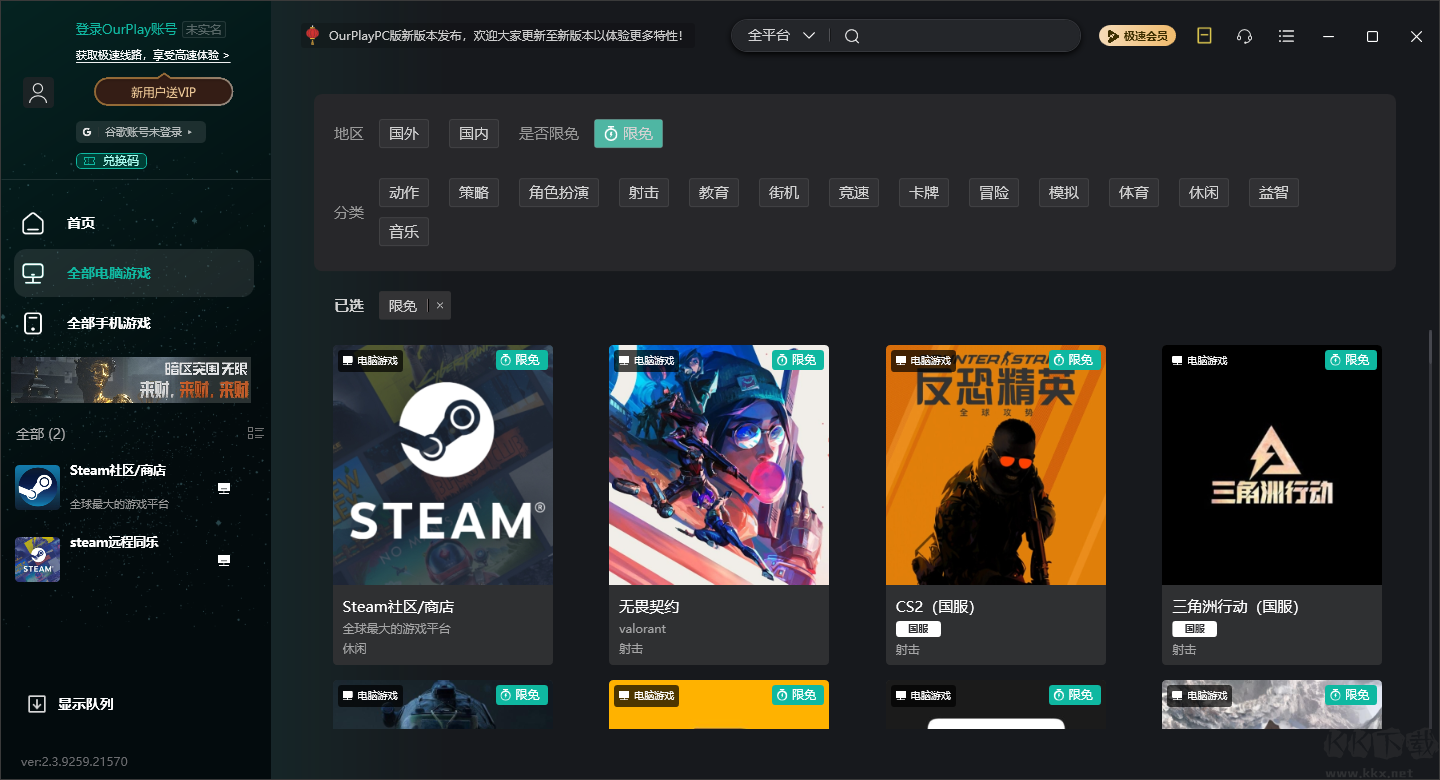Open the menu list icon in title bar
1440x780 pixels.
tap(1287, 36)
